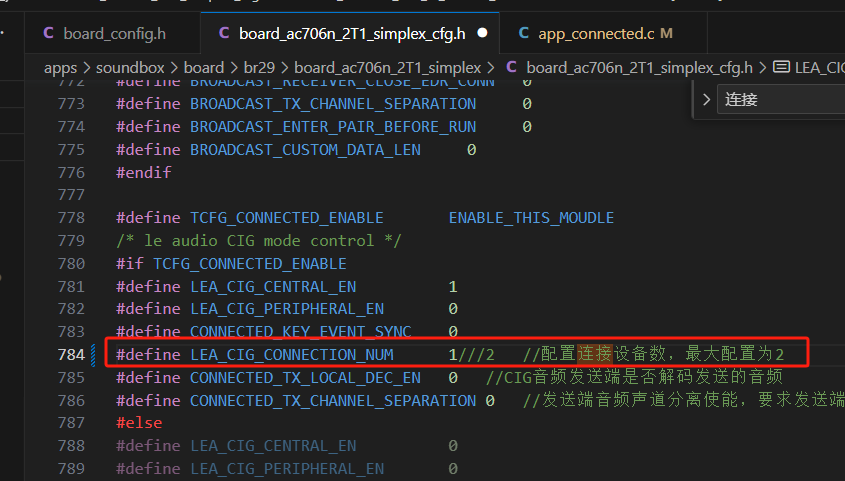Click TCFG_CONNECTED_ENABLE in the #if line
Viewport: 845px width, 481px height.
coord(250,264)
